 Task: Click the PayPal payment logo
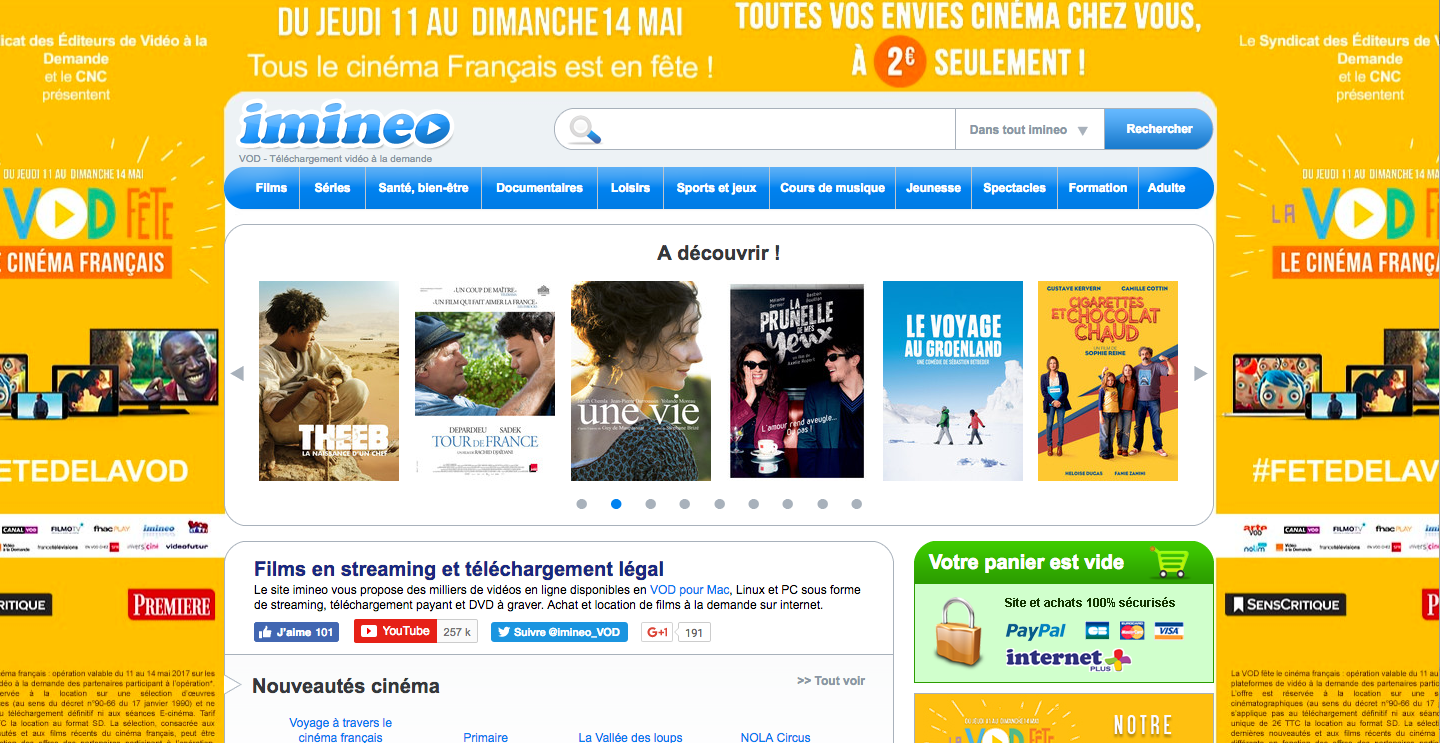click(1035, 631)
